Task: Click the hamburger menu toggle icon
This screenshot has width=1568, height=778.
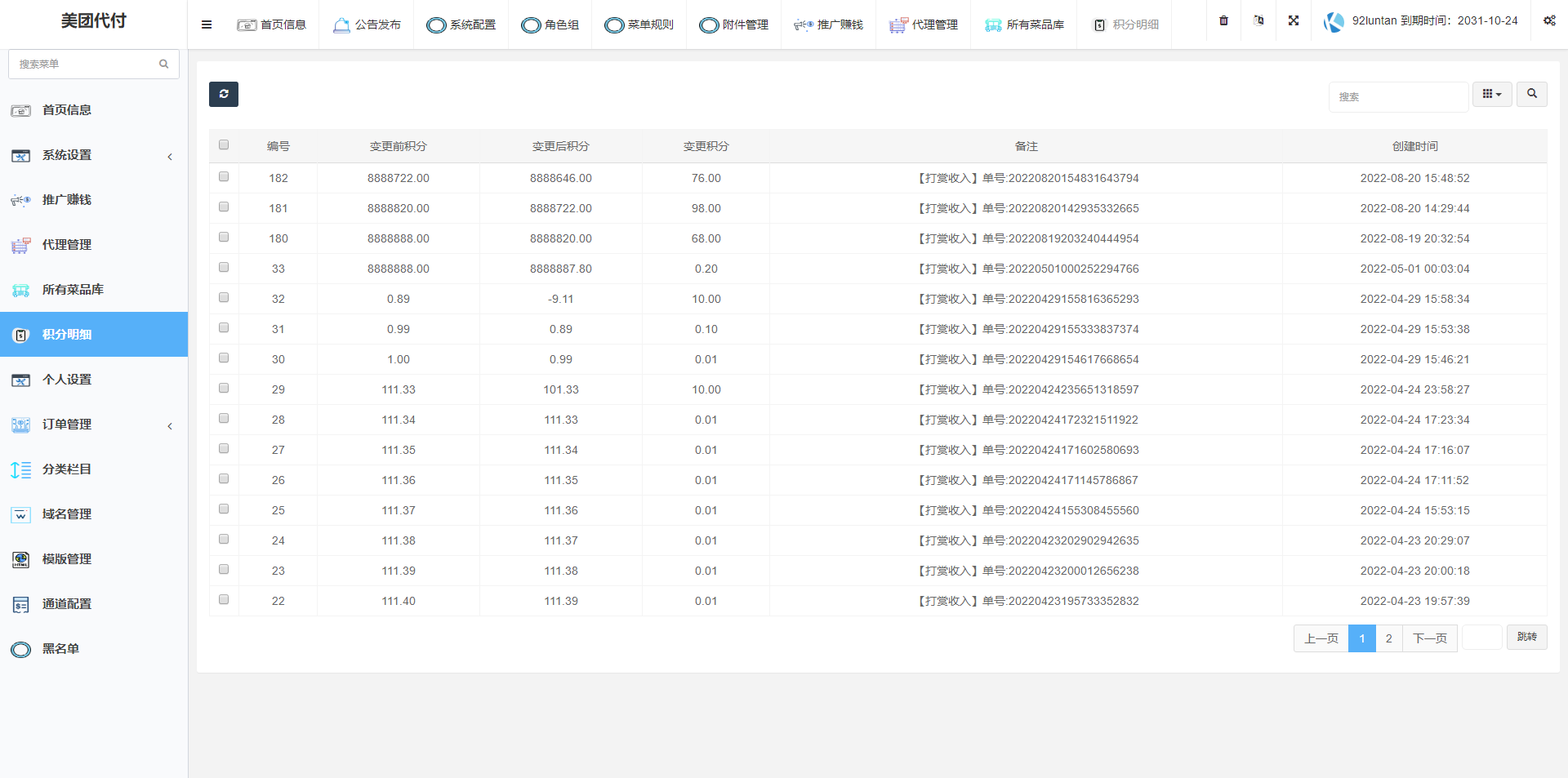Action: coord(207,24)
